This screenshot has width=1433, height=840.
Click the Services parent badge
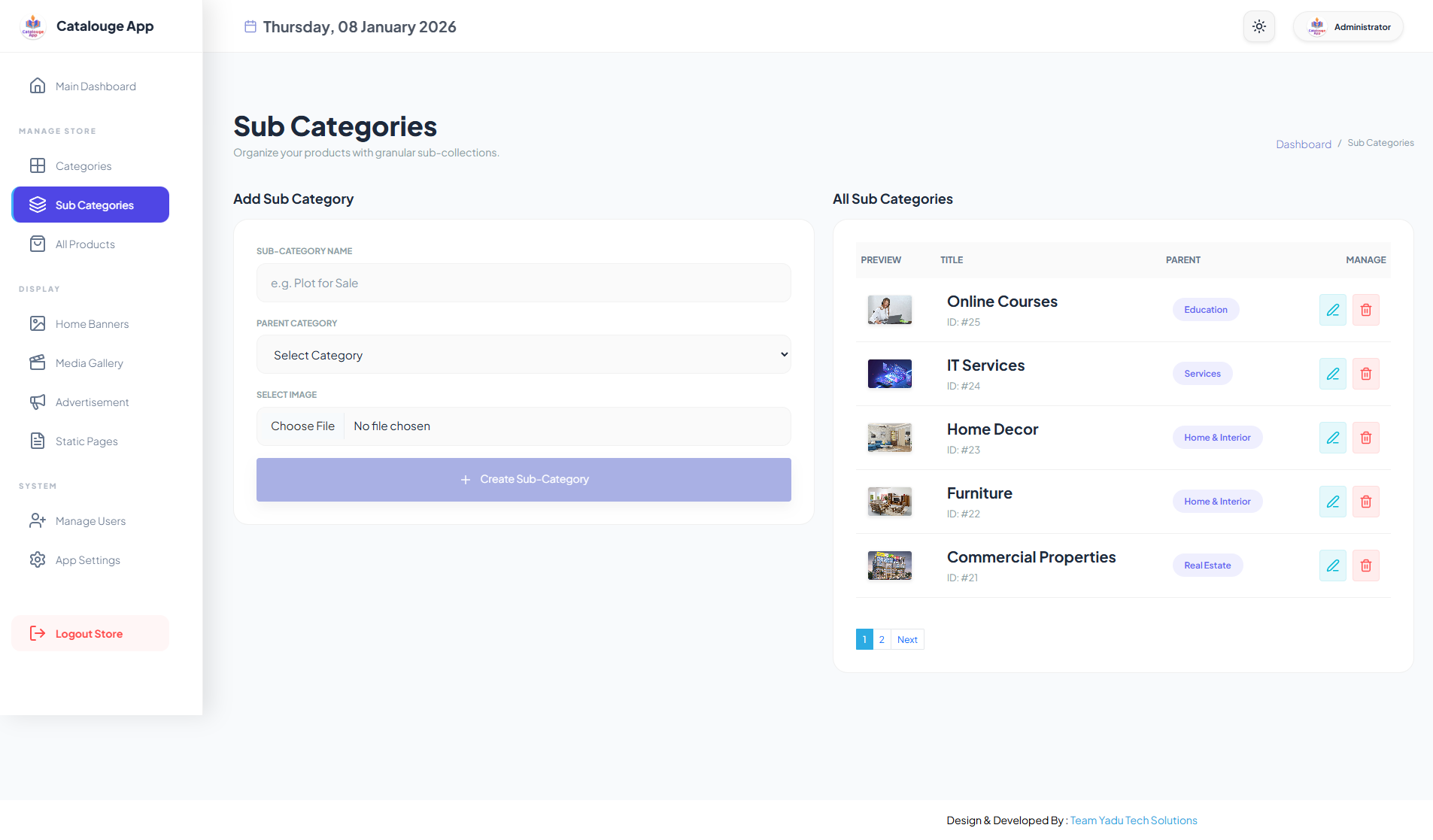[1202, 374]
